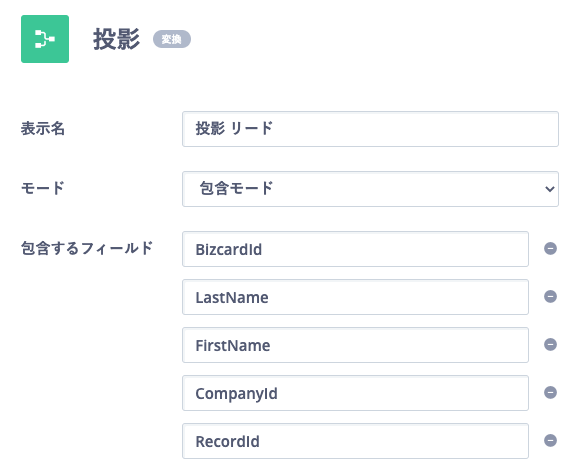Viewport: 577px width, 462px height.
Task: Click the chevron arrow on mode selector
Action: 550,189
